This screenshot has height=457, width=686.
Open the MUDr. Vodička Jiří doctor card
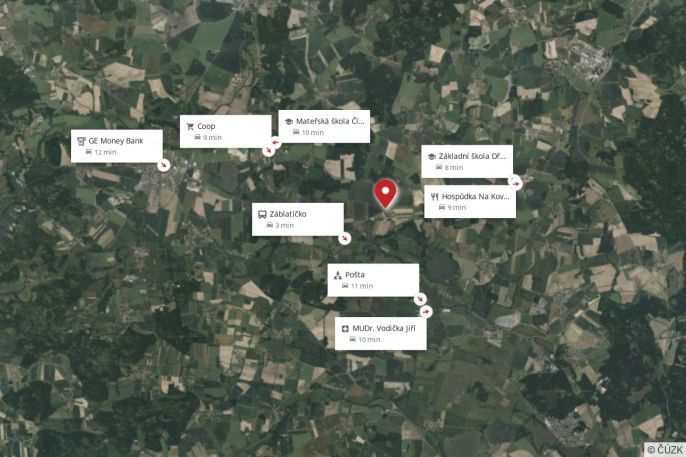coord(381,333)
